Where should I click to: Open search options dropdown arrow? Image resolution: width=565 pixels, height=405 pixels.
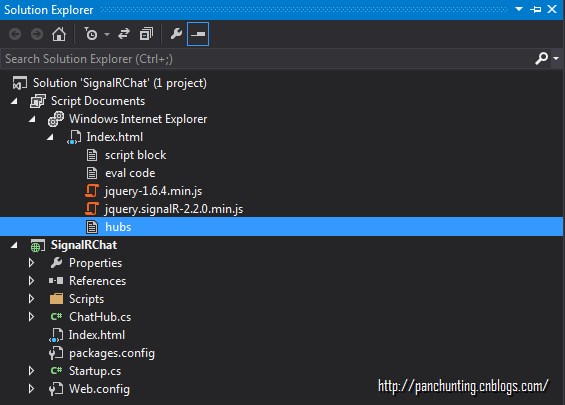(x=556, y=58)
